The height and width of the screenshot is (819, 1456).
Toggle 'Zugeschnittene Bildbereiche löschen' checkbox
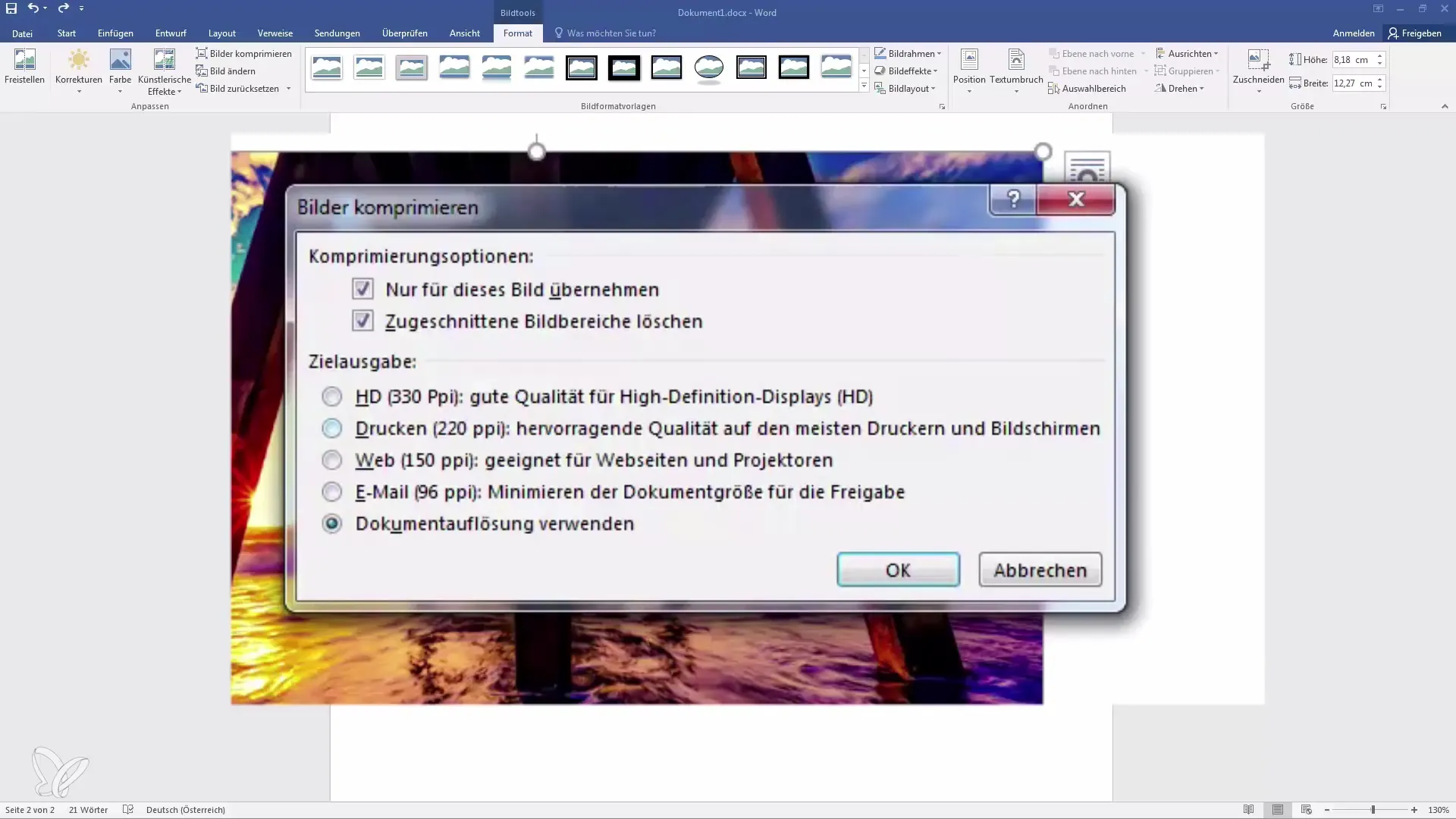coord(362,320)
